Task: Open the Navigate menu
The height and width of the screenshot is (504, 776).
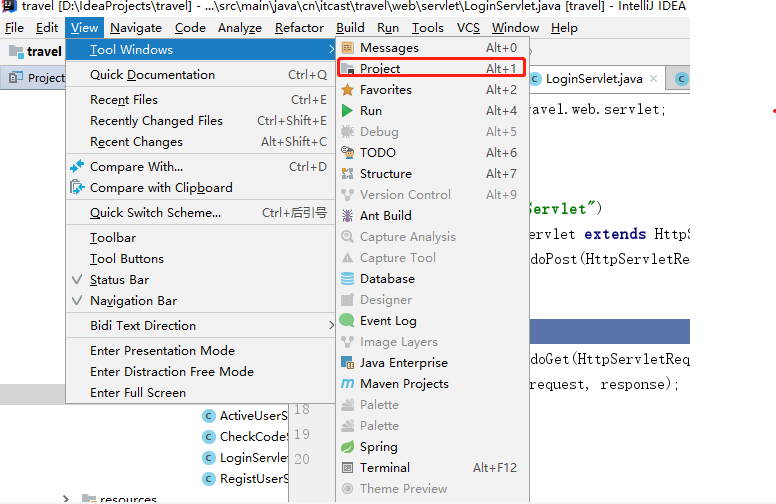Action: pyautogui.click(x=136, y=28)
